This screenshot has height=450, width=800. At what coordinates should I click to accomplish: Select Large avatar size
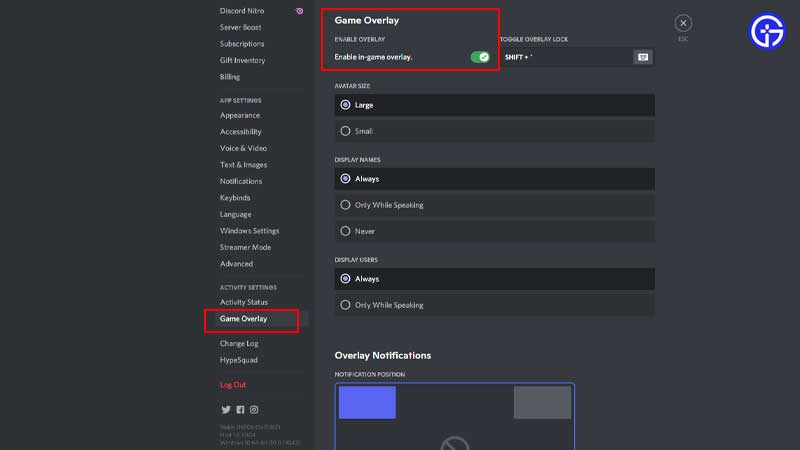pos(494,105)
